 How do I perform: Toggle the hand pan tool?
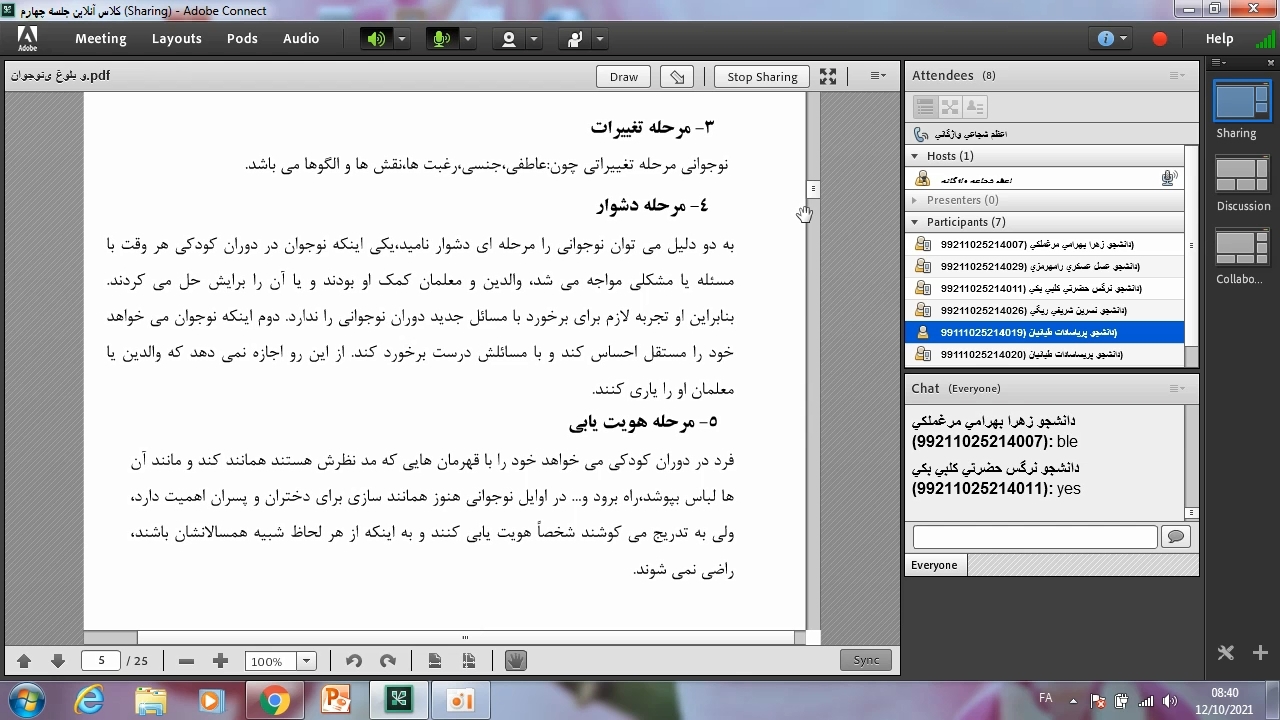(x=515, y=661)
